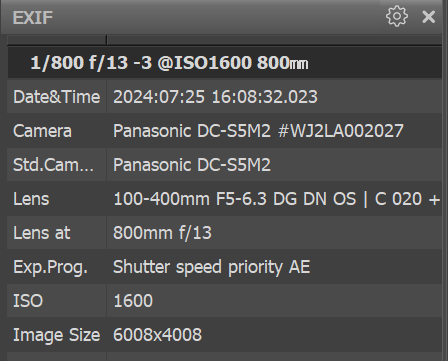Screen dimensions: 448x361
Task: Click the ISO row label
Action: [x=28, y=301]
